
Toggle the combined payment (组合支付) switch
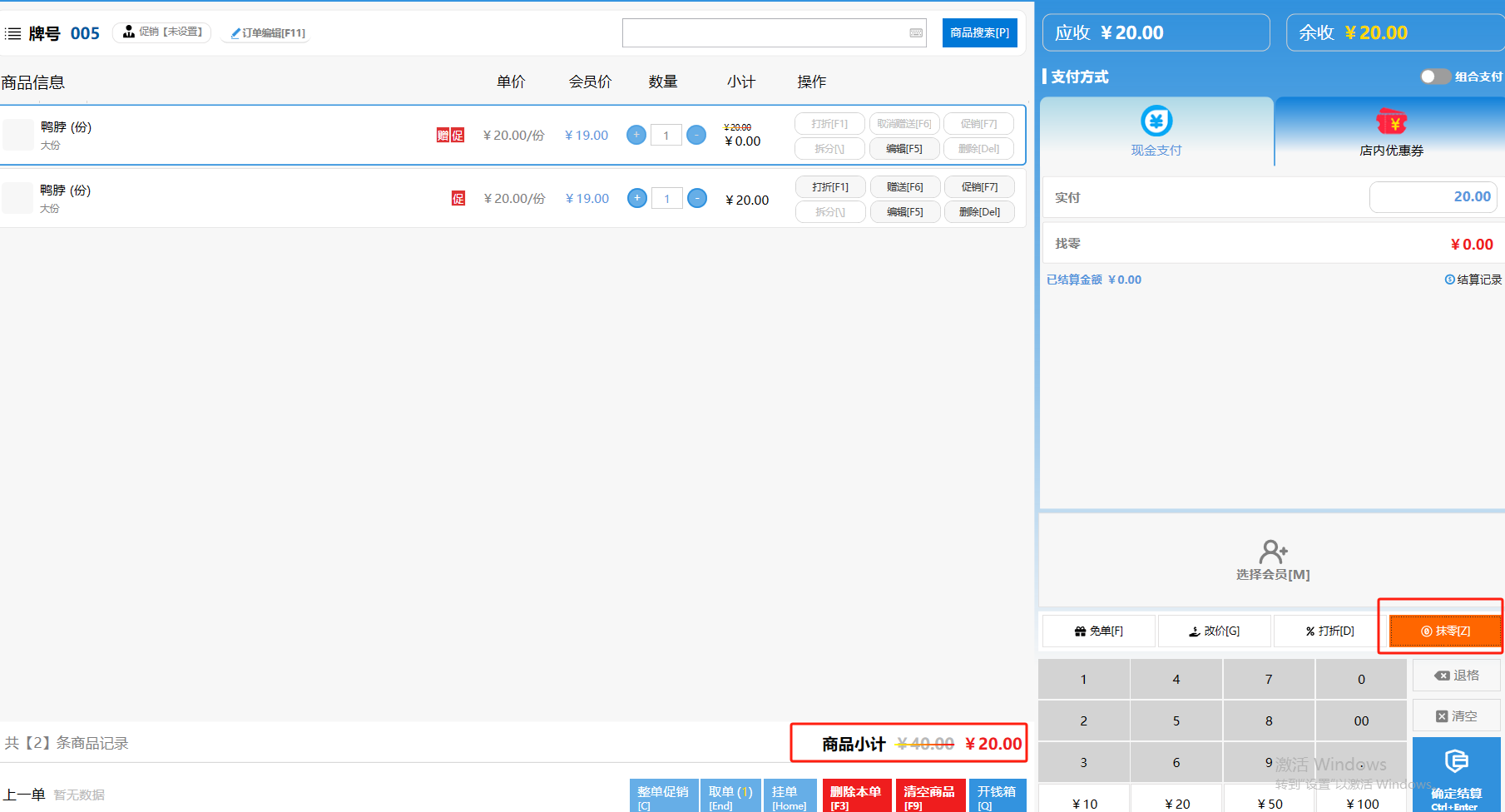1434,77
